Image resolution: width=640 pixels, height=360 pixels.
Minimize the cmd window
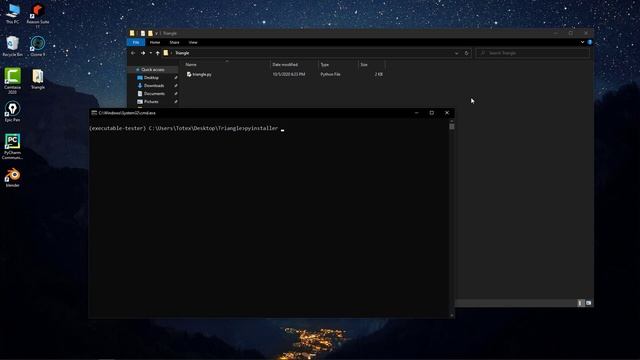pos(416,113)
